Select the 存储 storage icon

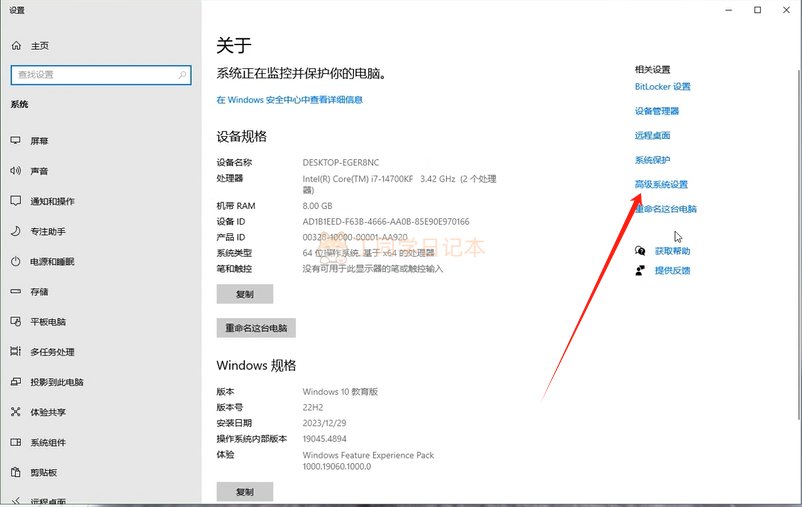click(16, 291)
